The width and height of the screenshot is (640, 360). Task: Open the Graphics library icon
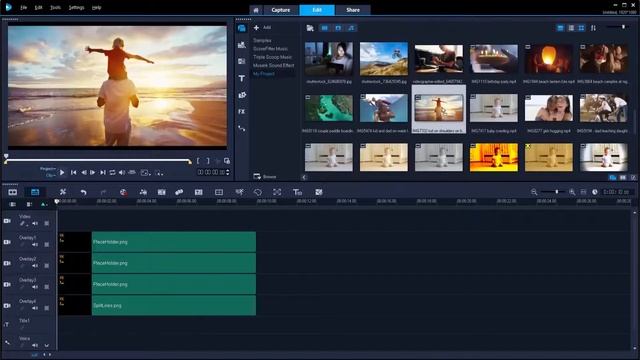242,95
